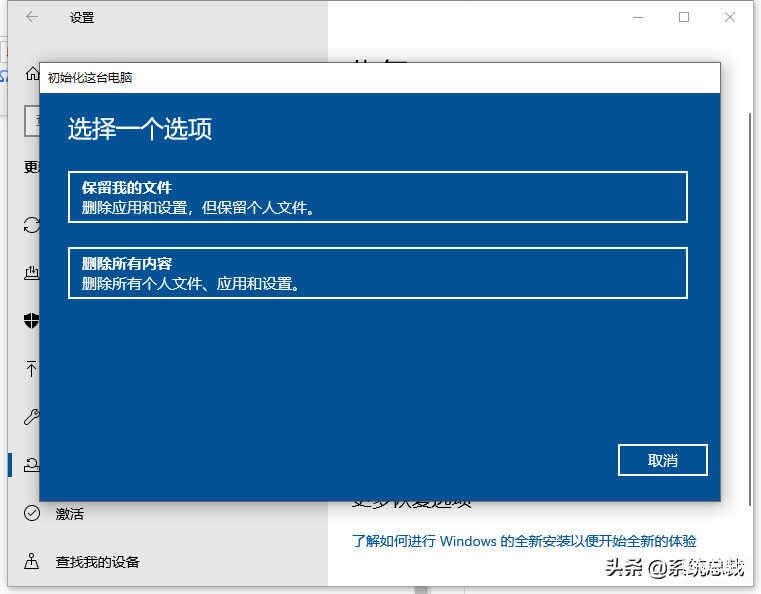The width and height of the screenshot is (761, 594).
Task: Choose the 删除所有内容 option
Action: click(x=377, y=273)
